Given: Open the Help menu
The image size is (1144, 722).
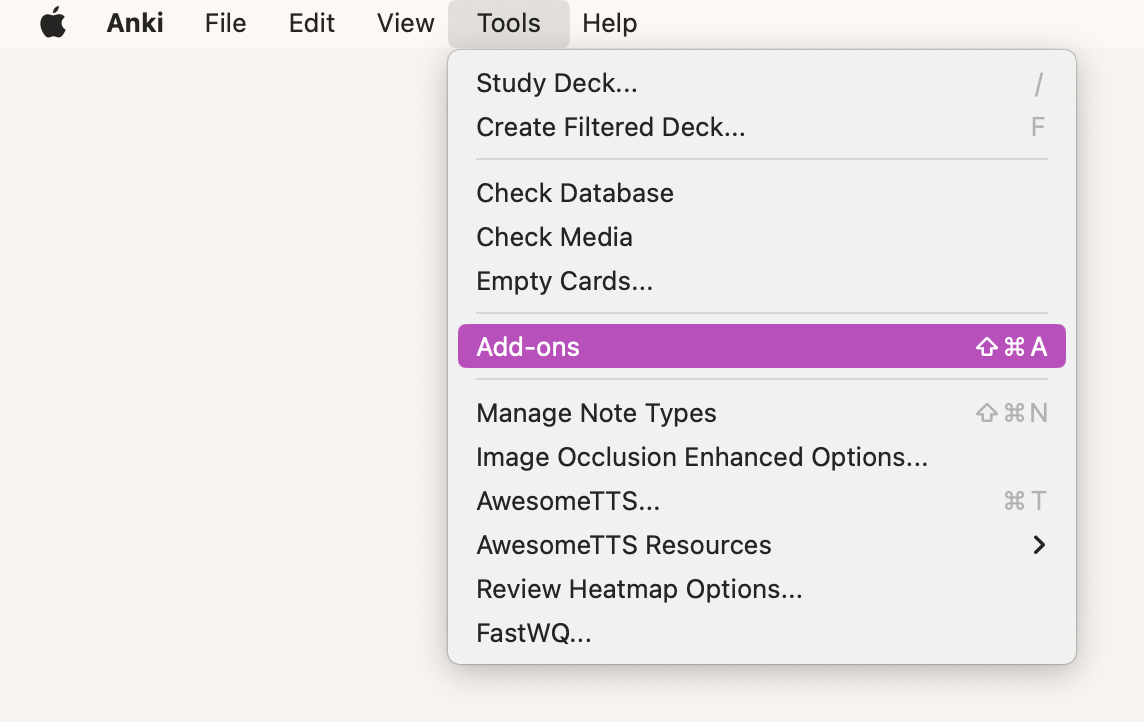Looking at the screenshot, I should (x=609, y=23).
